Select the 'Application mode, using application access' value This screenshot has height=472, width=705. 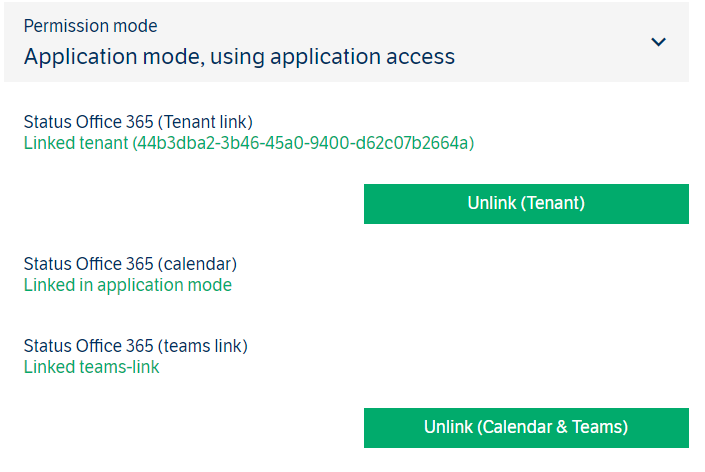point(239,57)
